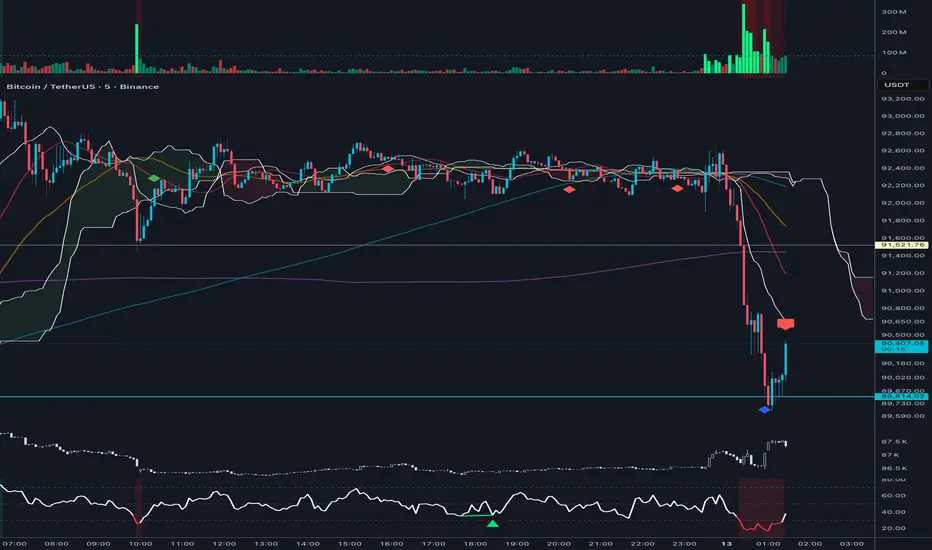Screen dimensions: 932x550
Task: Click the 89,590.00 price axis label
Action: (x=903, y=416)
